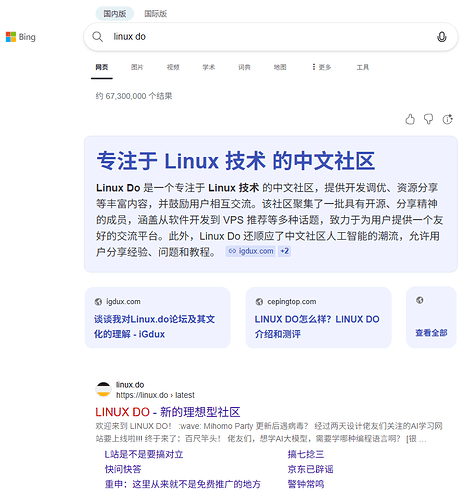This screenshot has width=475, height=499.
Task: Click the thumbs up feedback icon
Action: (x=410, y=119)
